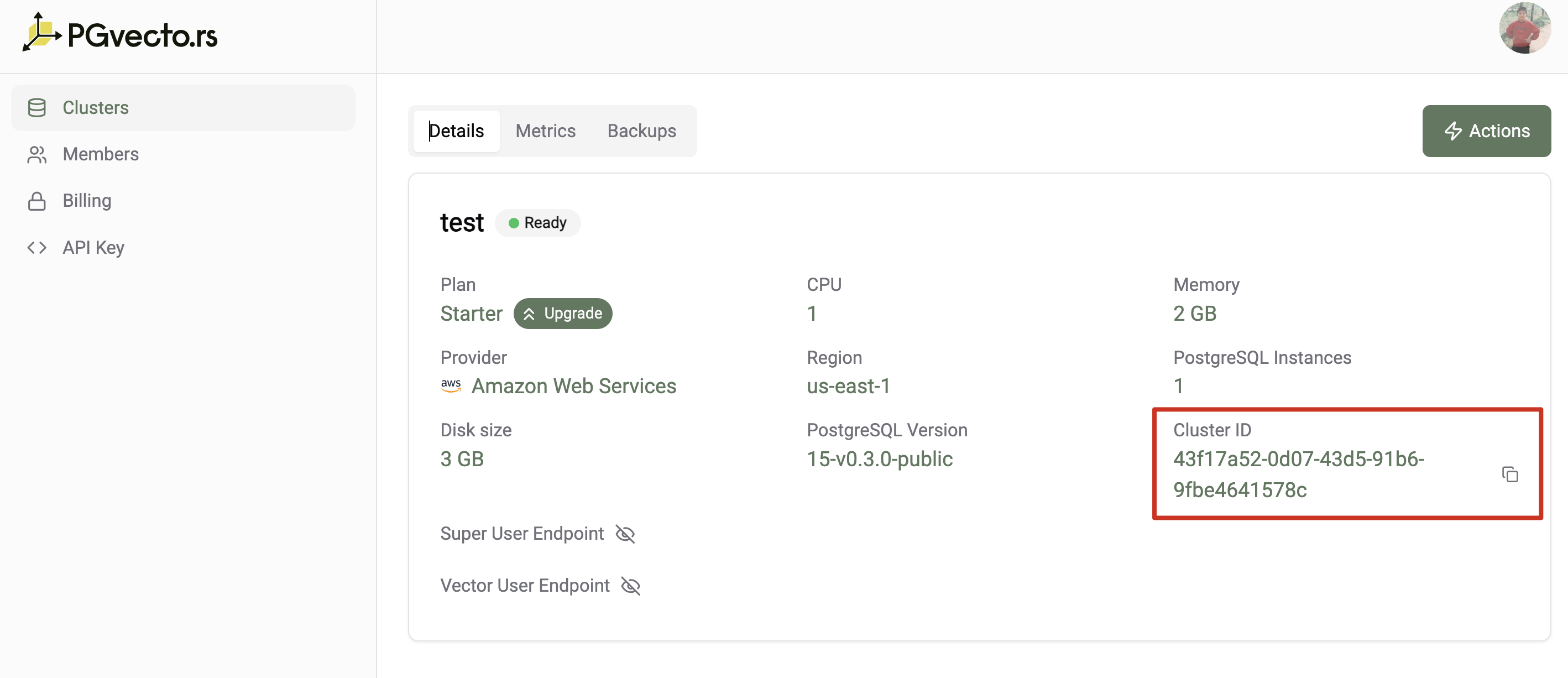Click the Billing lock icon
Image resolution: width=1568 pixels, height=678 pixels.
point(36,201)
